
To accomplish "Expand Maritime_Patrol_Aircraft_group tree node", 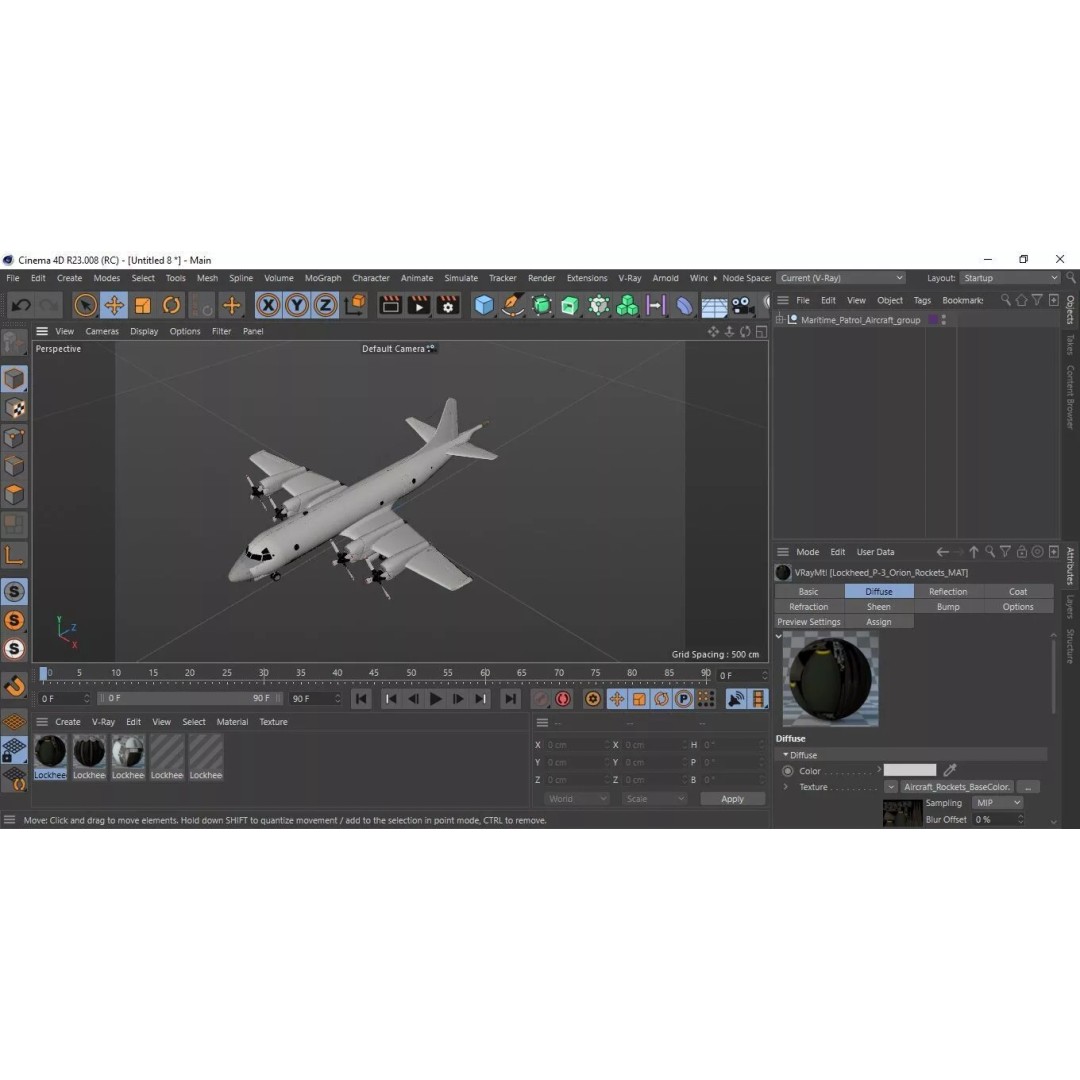I will 780,320.
